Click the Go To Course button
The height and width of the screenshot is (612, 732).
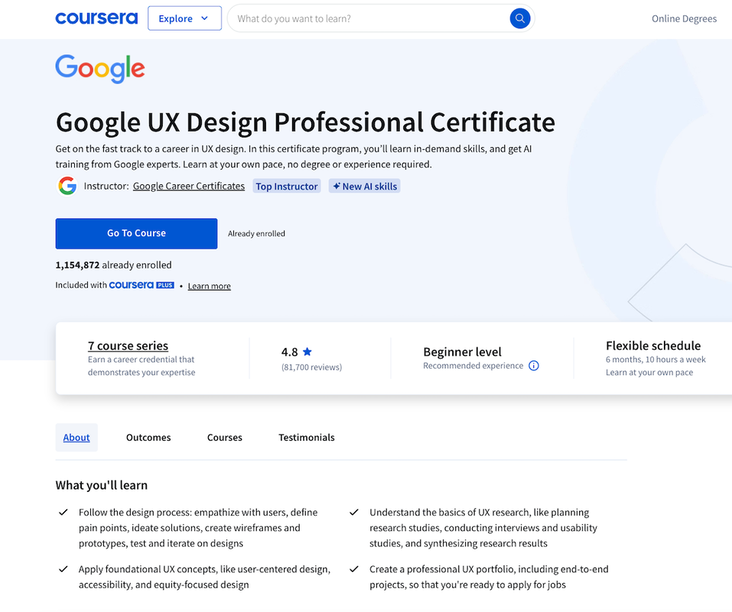[136, 233]
